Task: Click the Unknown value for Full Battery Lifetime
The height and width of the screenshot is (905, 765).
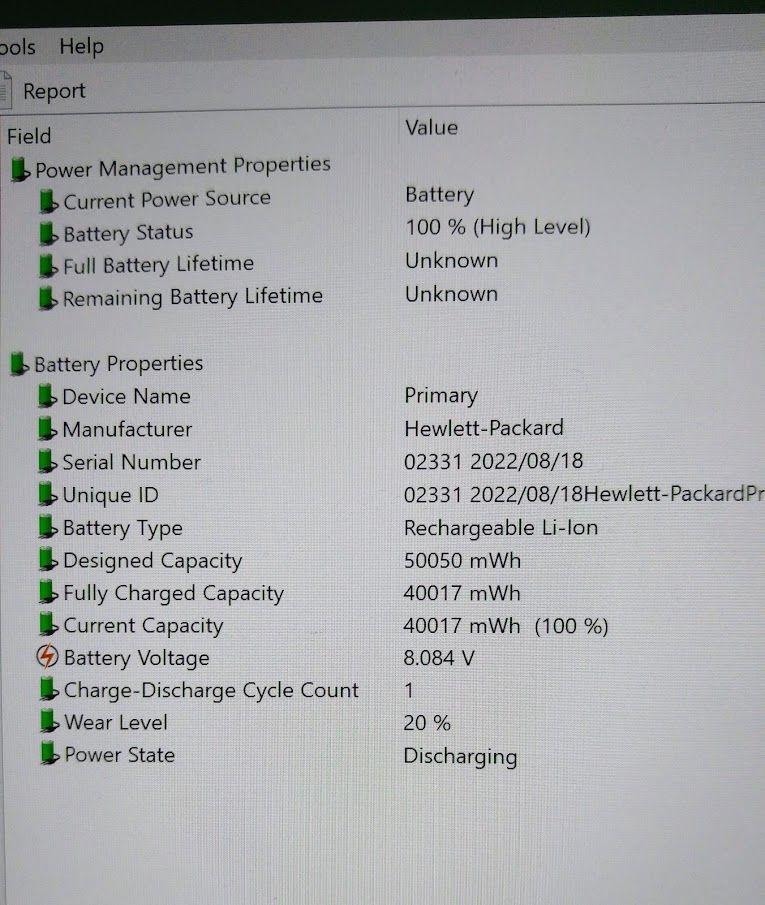Action: (x=451, y=261)
